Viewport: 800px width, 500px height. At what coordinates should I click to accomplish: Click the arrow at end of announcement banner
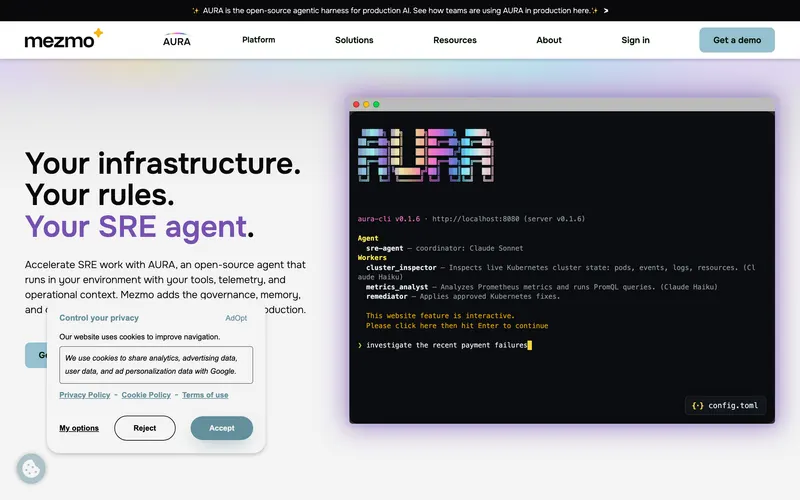606,10
